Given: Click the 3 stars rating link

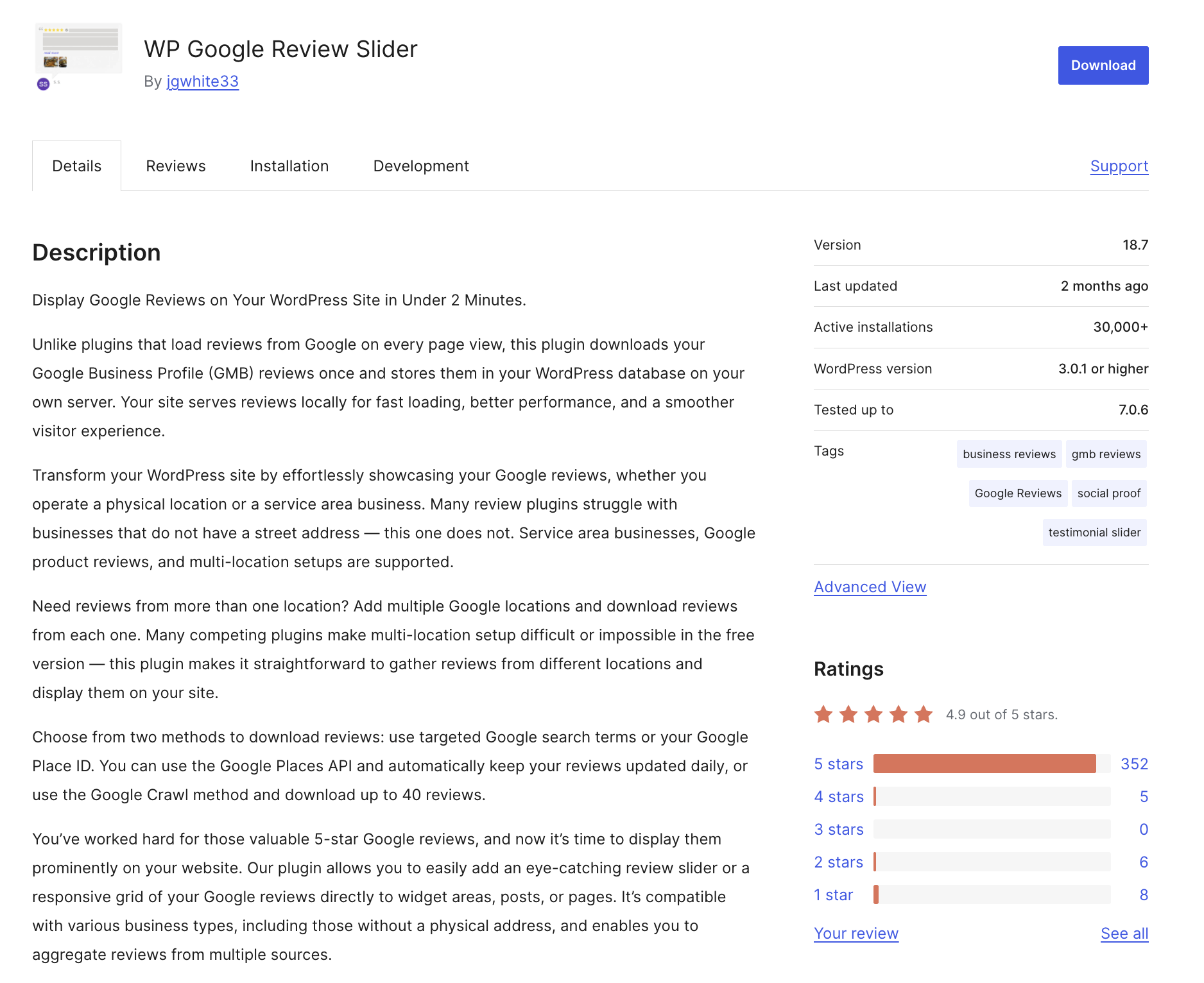Looking at the screenshot, I should (838, 830).
